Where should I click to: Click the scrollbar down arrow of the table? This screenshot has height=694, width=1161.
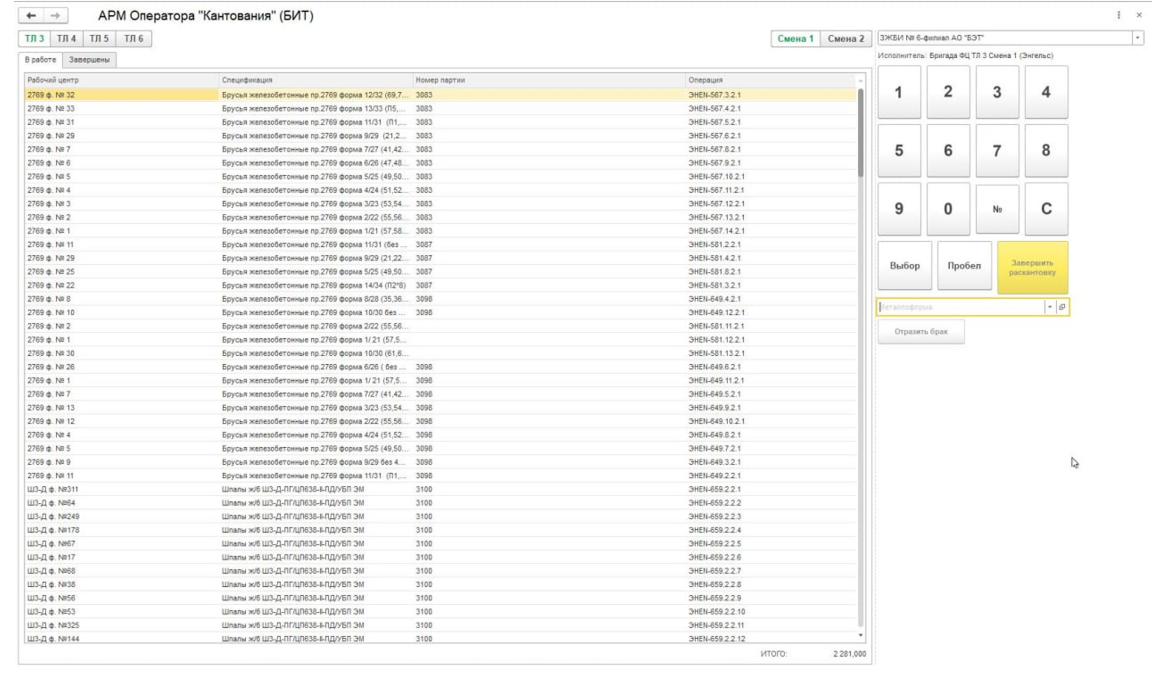(860, 635)
